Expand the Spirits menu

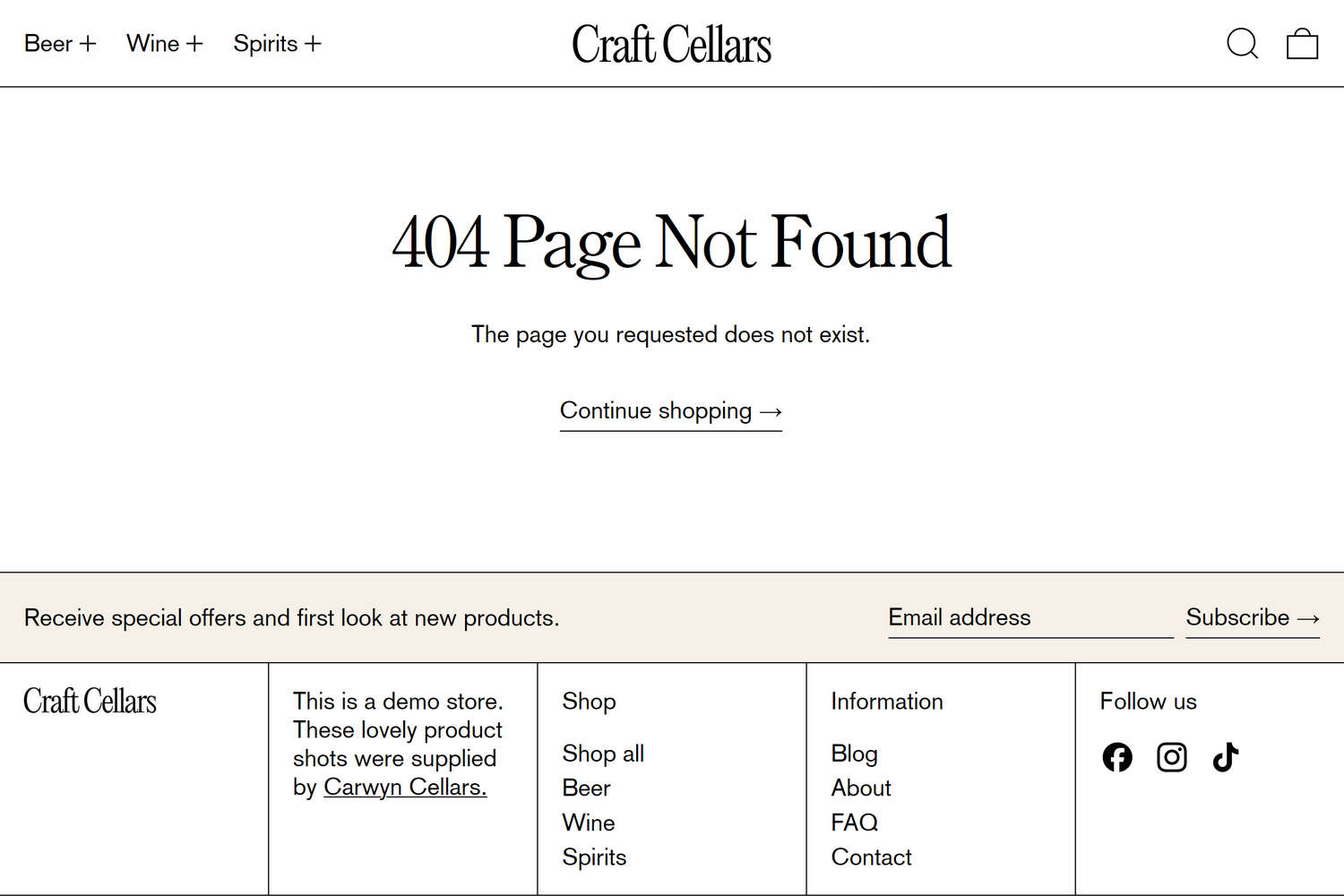click(x=276, y=43)
